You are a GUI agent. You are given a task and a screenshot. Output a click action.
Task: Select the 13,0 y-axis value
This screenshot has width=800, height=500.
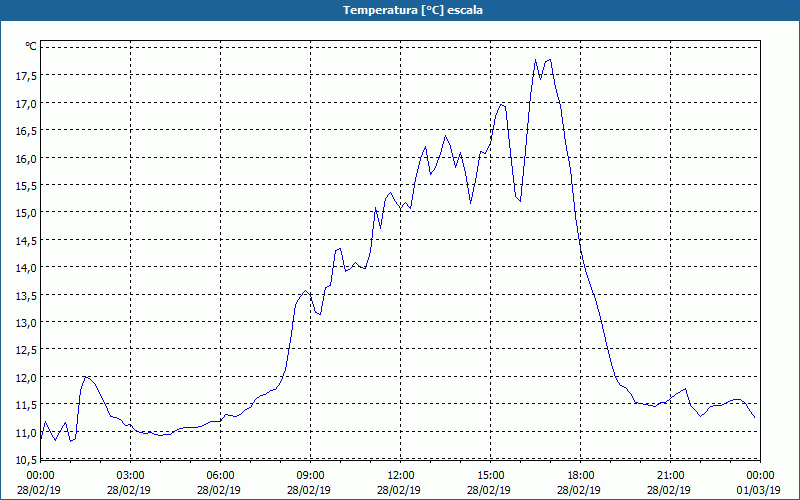click(26, 322)
